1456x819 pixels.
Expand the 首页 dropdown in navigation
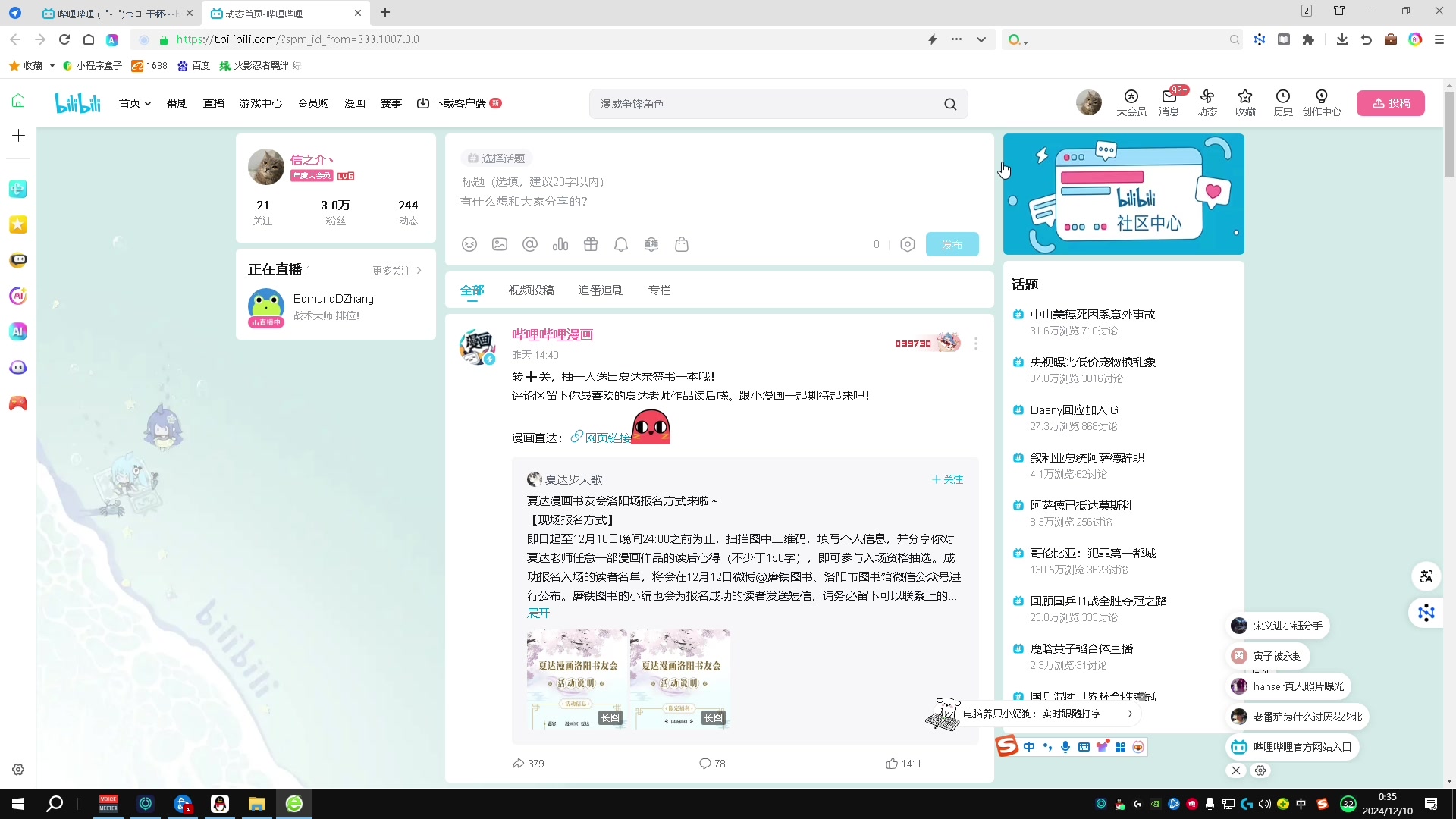click(x=135, y=103)
